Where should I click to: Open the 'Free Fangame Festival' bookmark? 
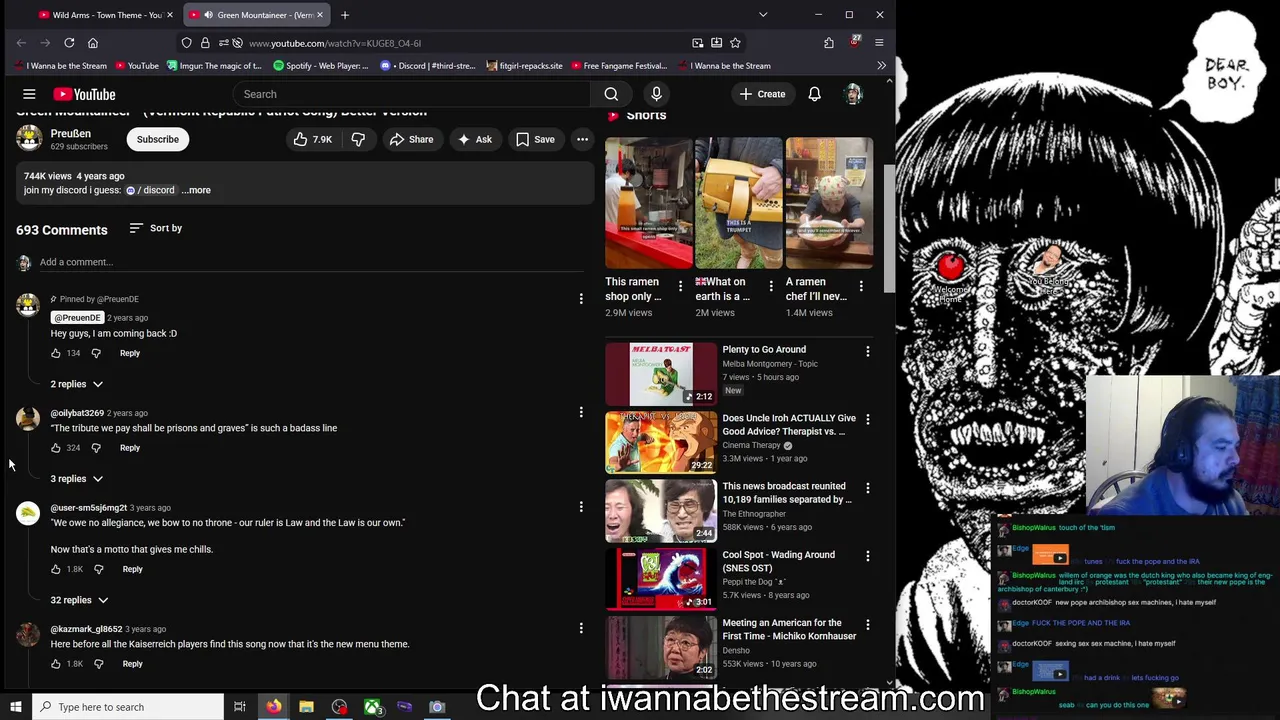coord(619,66)
